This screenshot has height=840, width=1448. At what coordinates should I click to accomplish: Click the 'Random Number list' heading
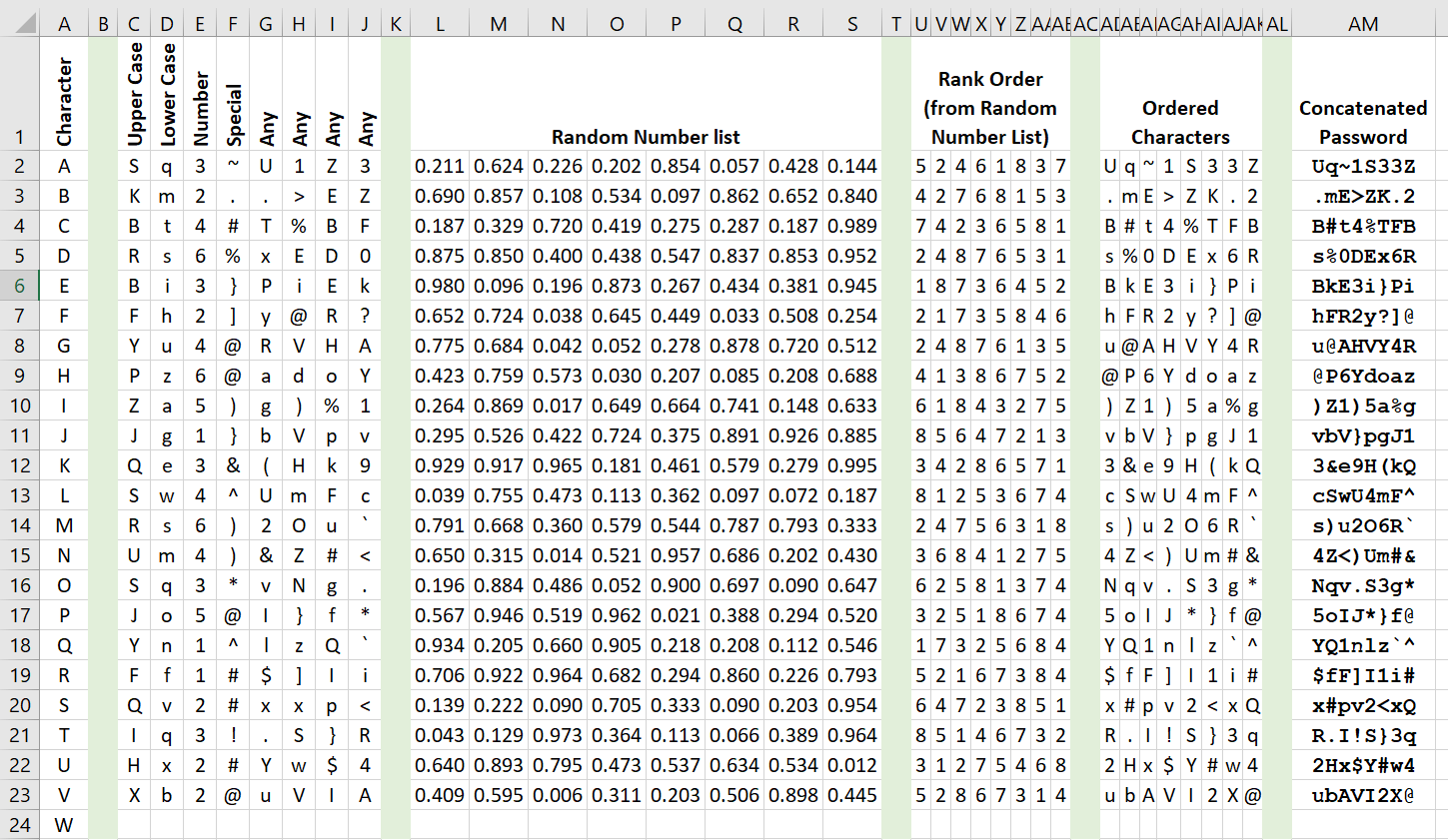point(646,137)
